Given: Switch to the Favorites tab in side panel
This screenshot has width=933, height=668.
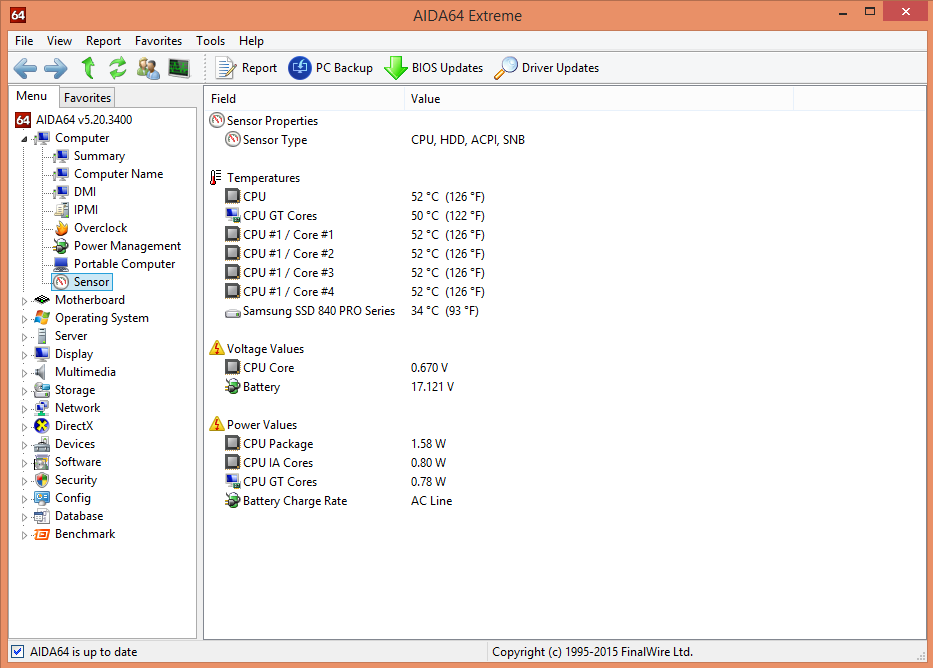Looking at the screenshot, I should coord(87,98).
